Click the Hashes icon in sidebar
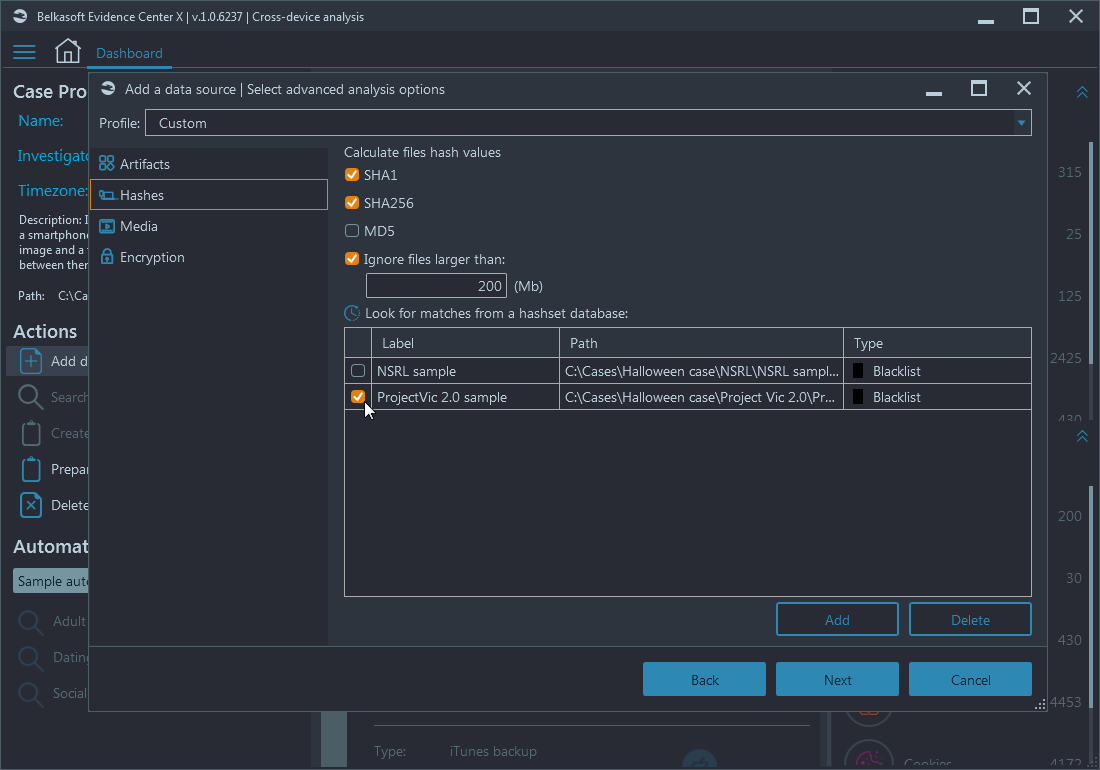This screenshot has height=770, width=1100. click(x=107, y=195)
